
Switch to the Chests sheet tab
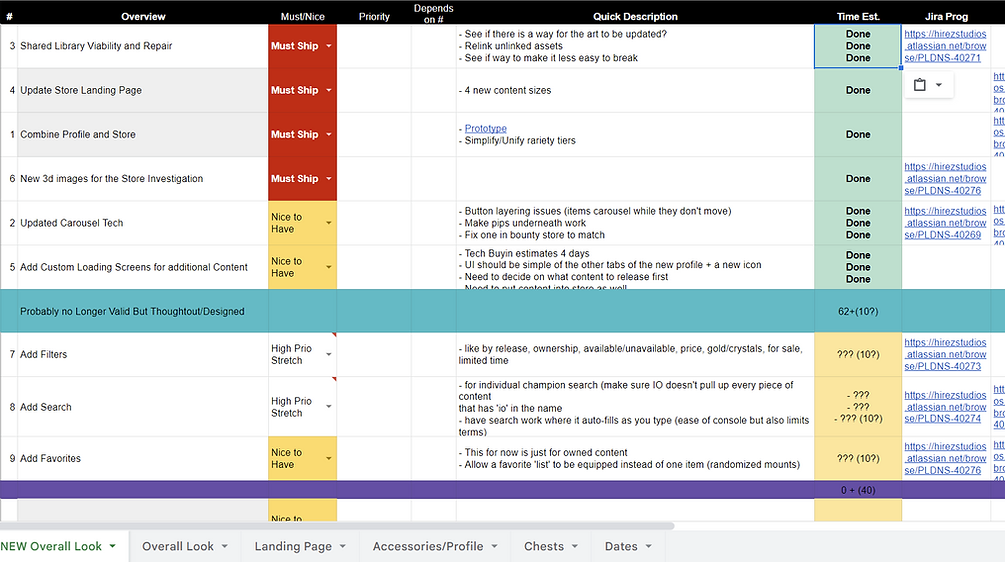click(544, 547)
